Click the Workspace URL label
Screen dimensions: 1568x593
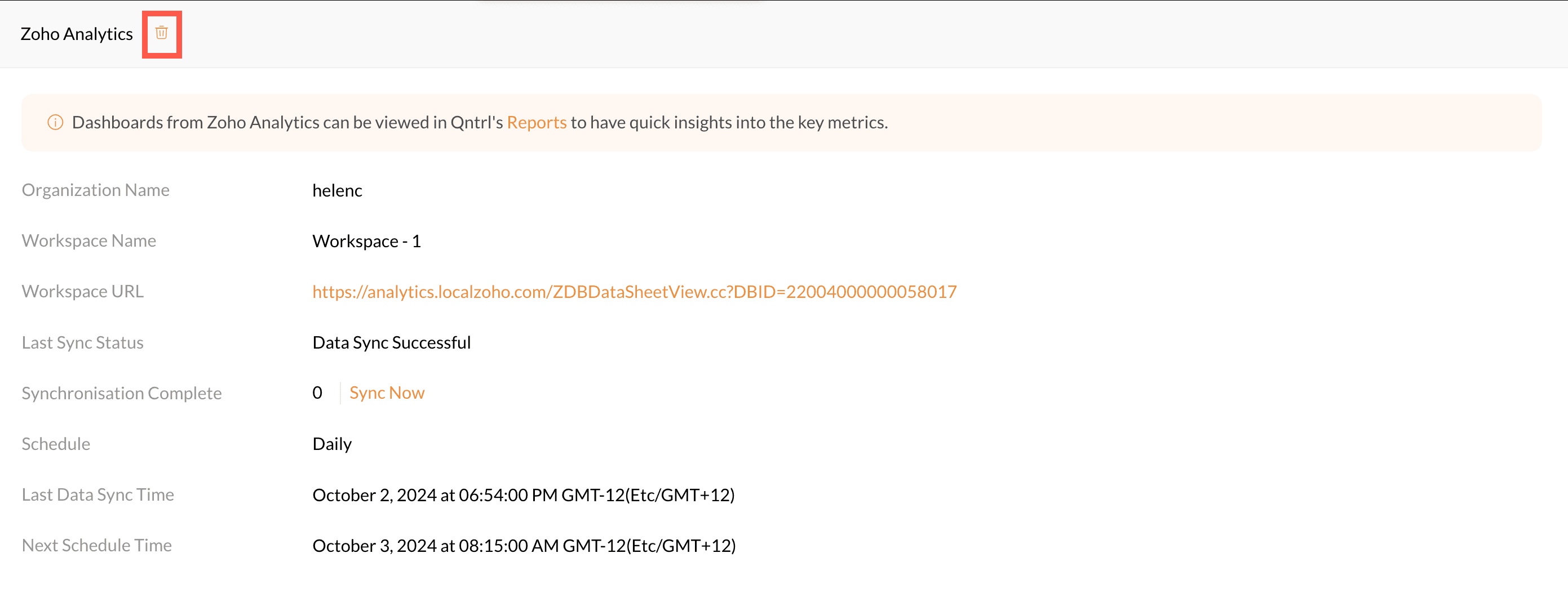[x=83, y=291]
